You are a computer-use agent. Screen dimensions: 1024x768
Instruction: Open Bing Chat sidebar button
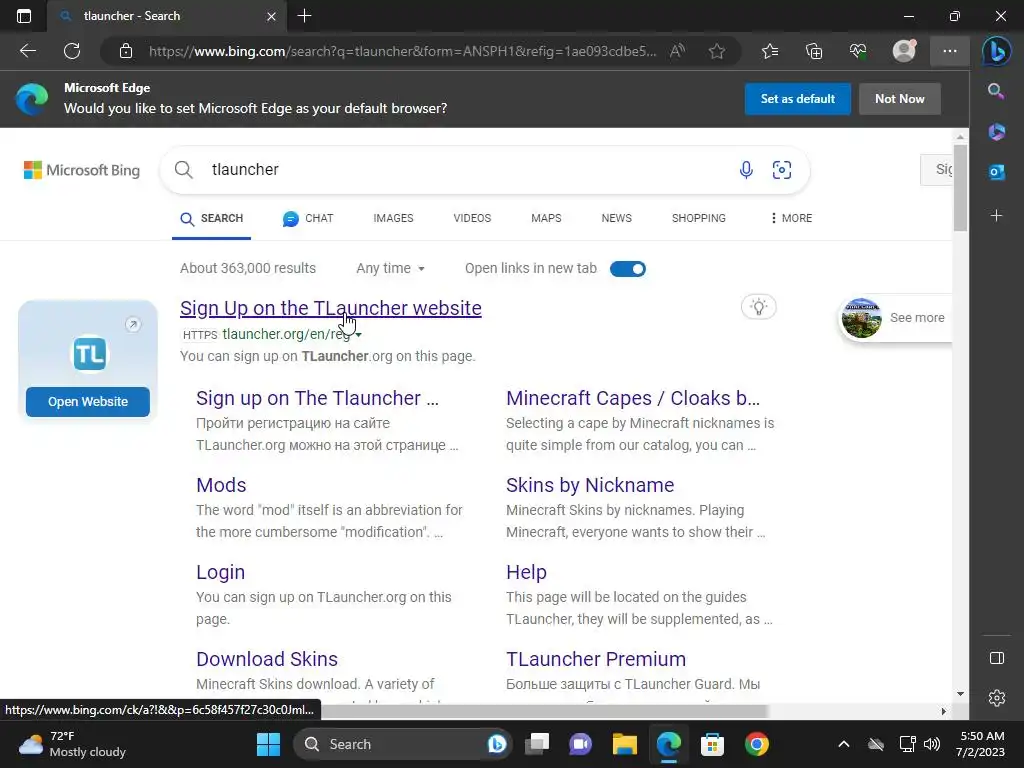click(997, 51)
